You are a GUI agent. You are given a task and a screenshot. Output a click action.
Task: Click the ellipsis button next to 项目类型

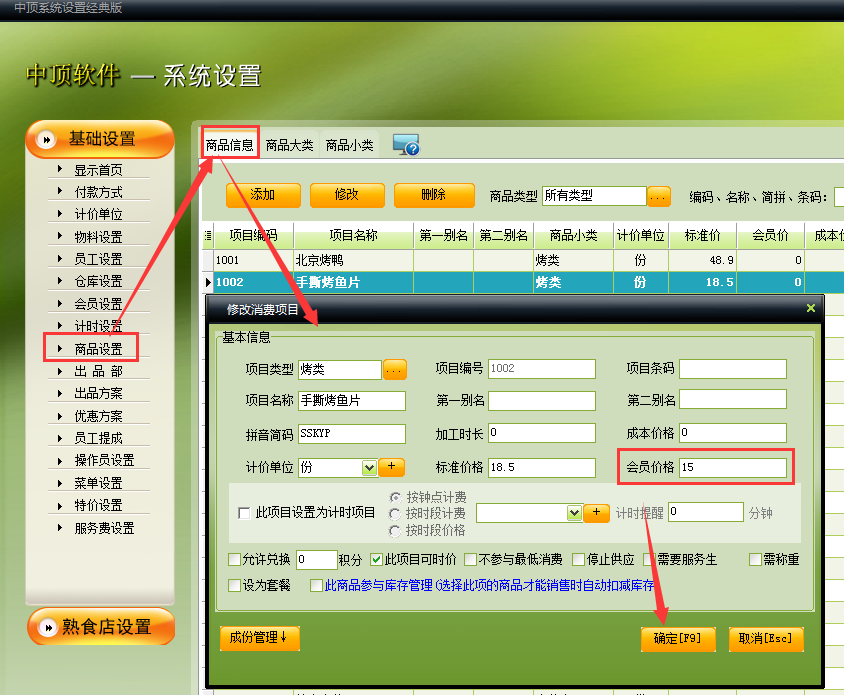(395, 369)
